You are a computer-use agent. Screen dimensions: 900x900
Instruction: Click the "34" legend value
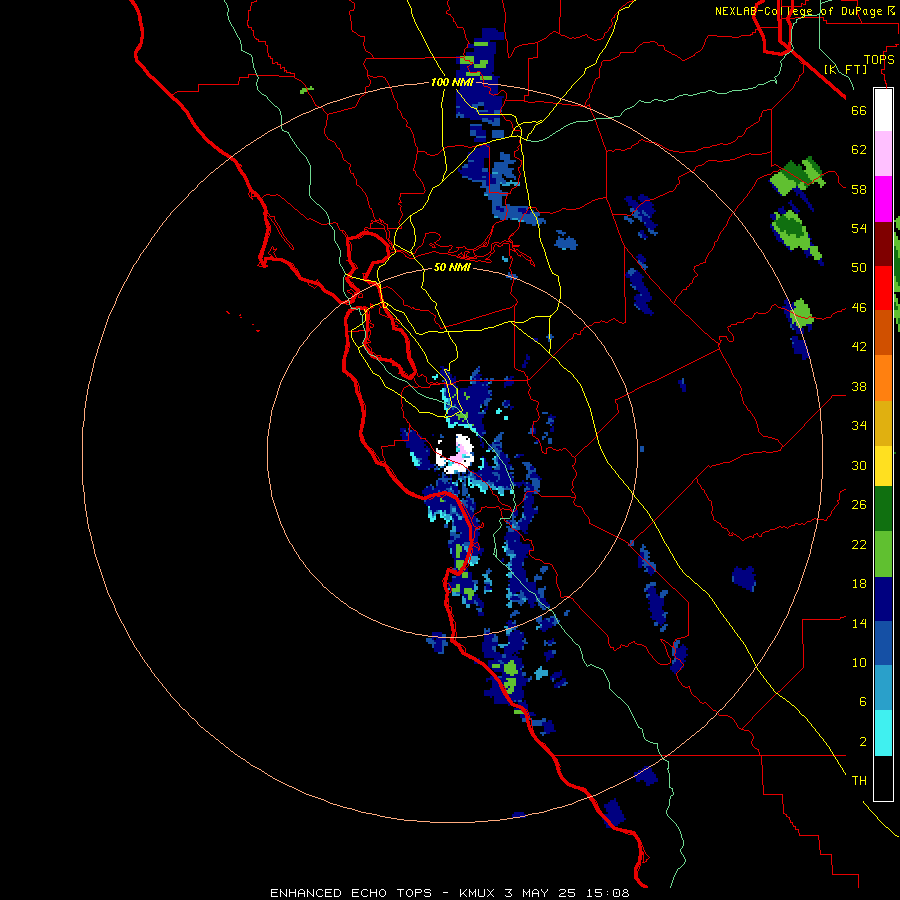(x=859, y=425)
